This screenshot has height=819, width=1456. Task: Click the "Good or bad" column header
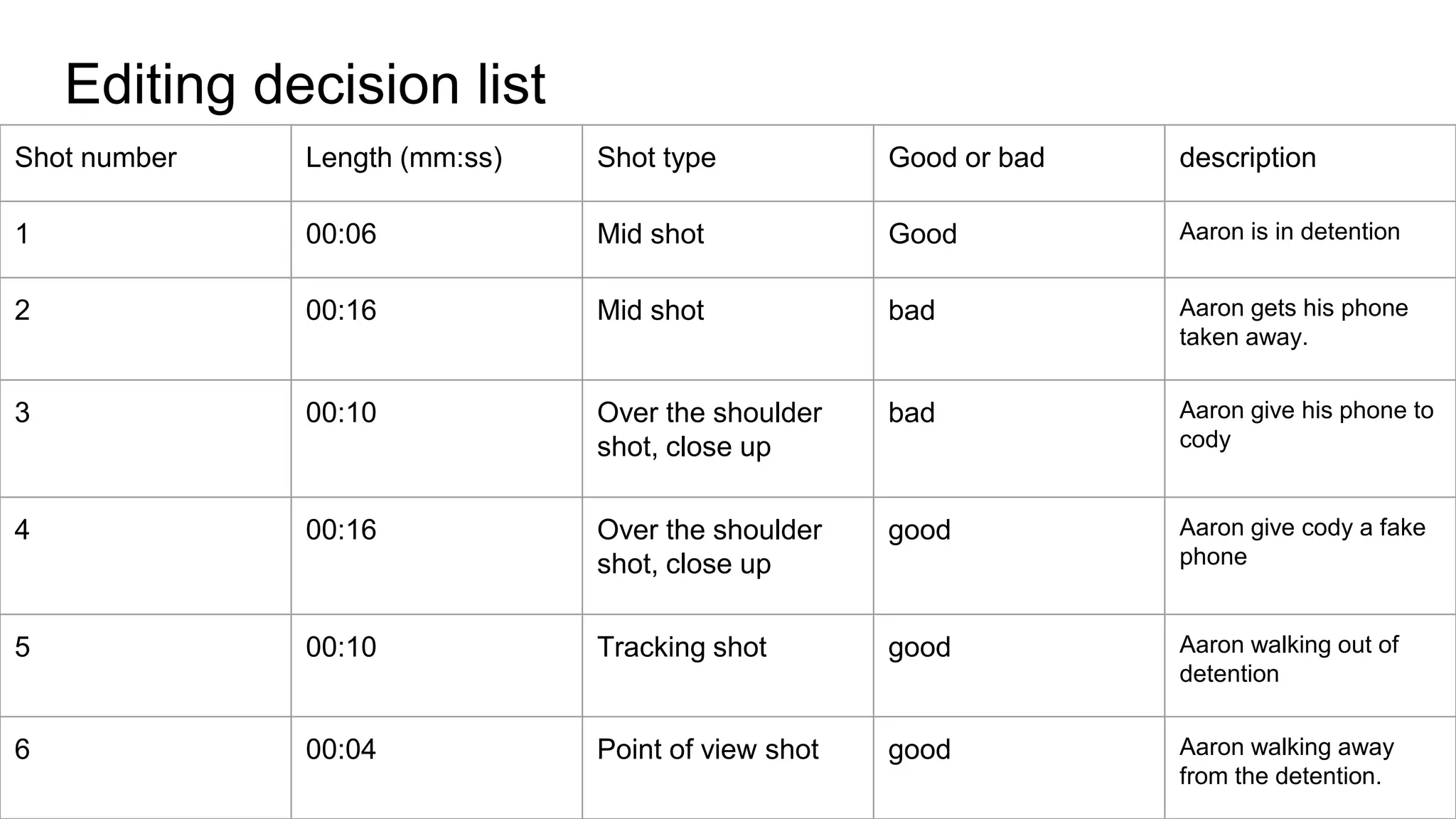click(966, 158)
